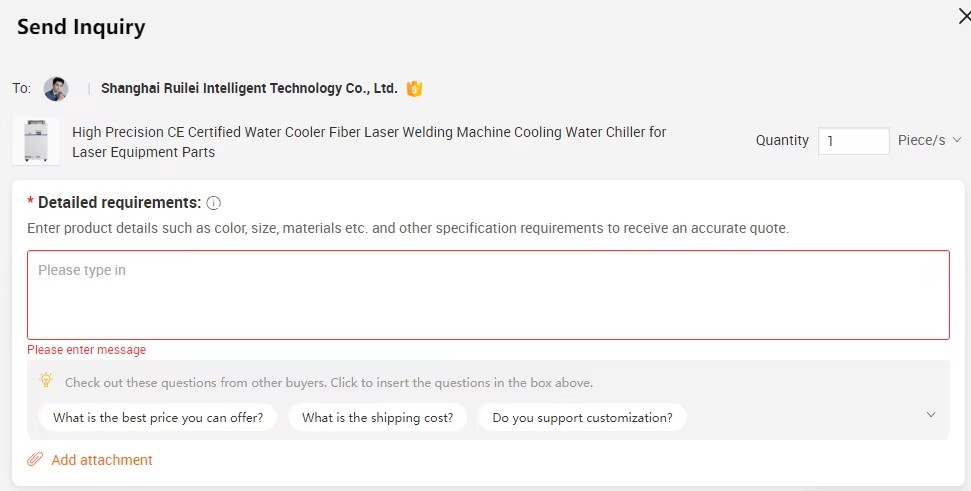The height and width of the screenshot is (491, 971).
Task: Click the supplier's profile avatar
Action: (56, 89)
